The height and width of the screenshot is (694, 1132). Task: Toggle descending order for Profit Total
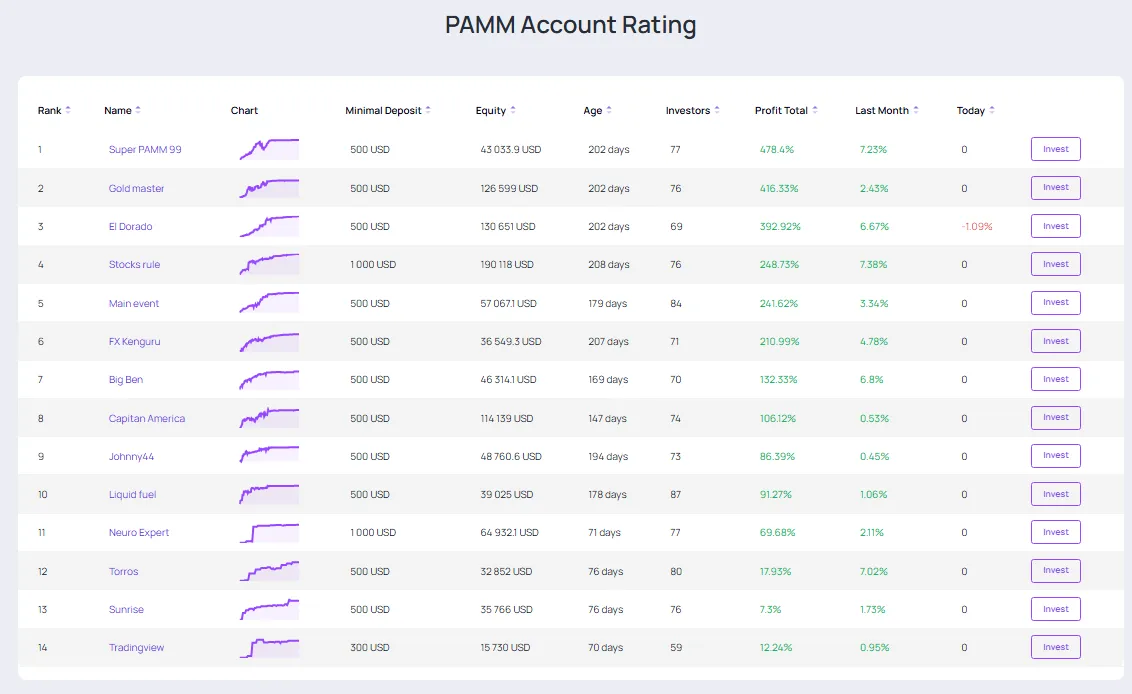[817, 110]
